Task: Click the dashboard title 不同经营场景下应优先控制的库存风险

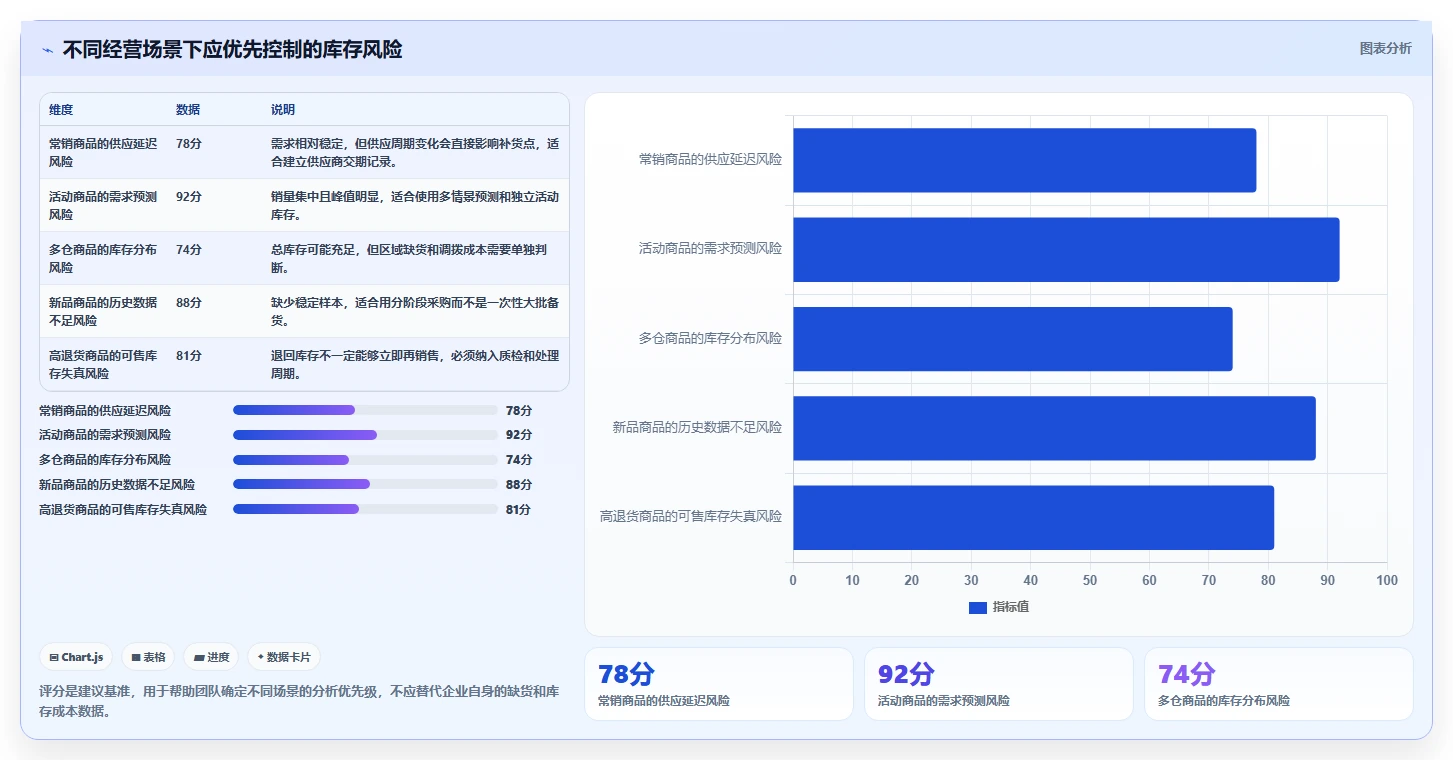Action: pyautogui.click(x=233, y=49)
